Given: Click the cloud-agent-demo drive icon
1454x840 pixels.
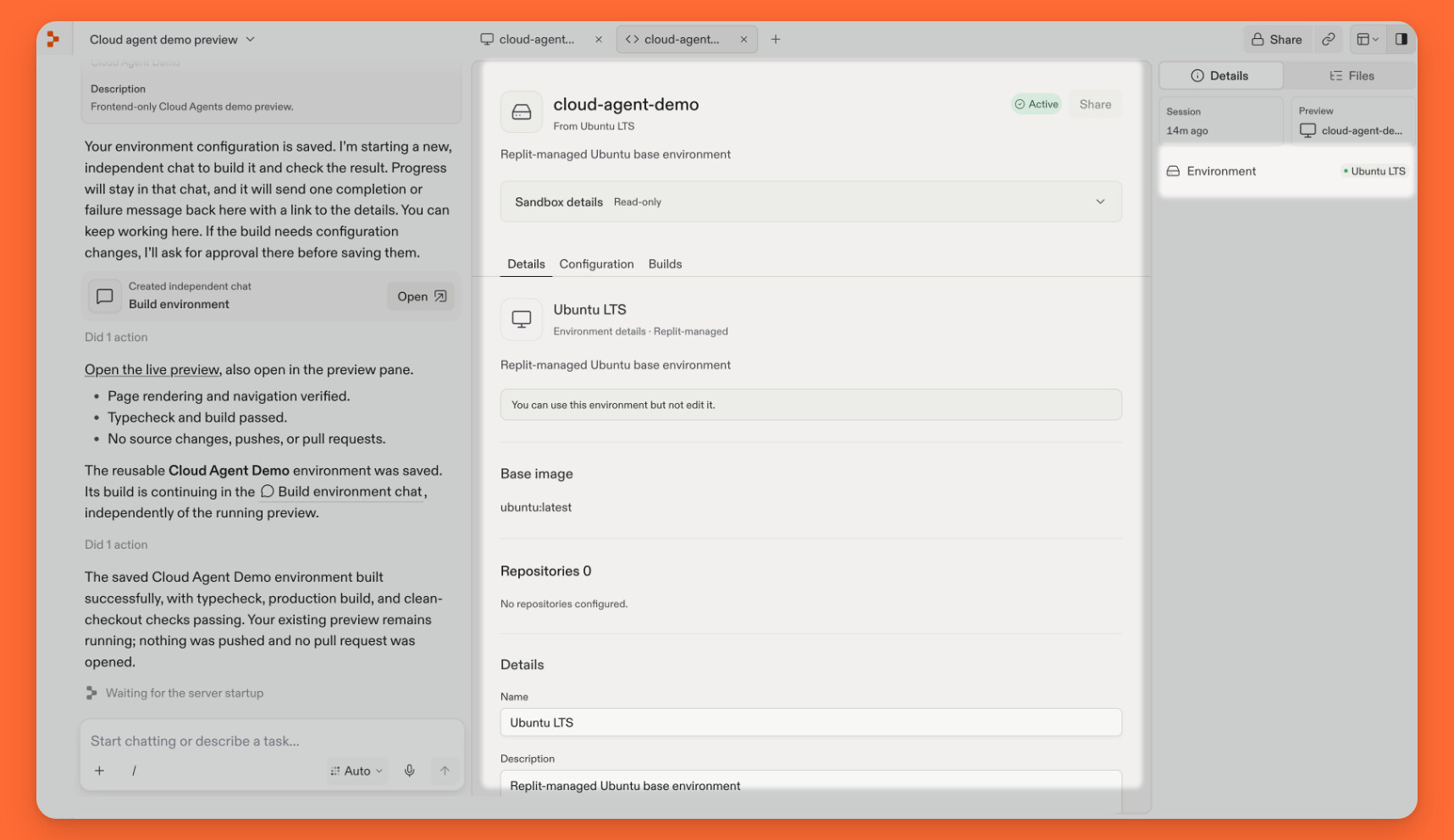Looking at the screenshot, I should click(x=522, y=113).
